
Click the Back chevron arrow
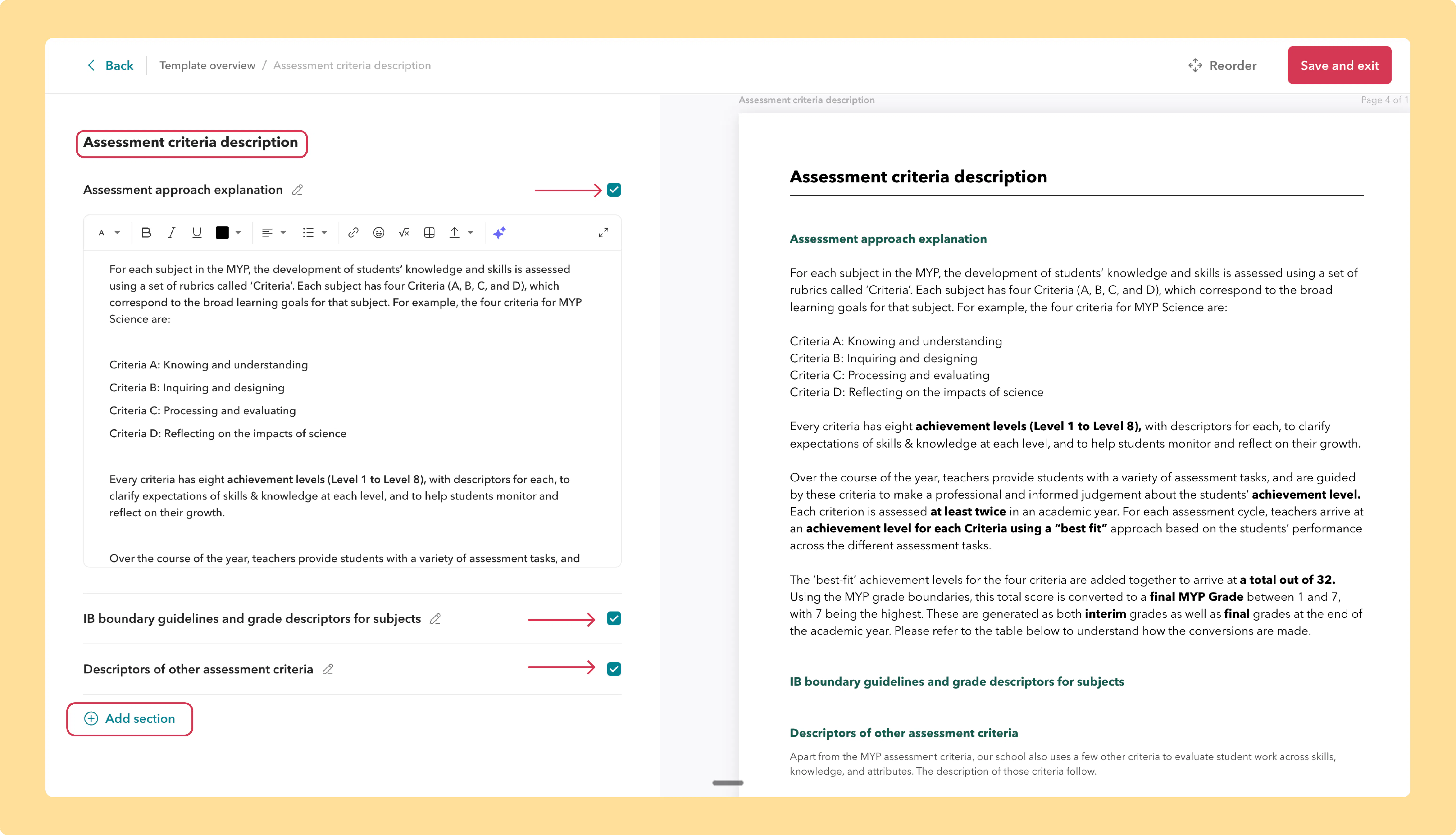pyautogui.click(x=91, y=65)
